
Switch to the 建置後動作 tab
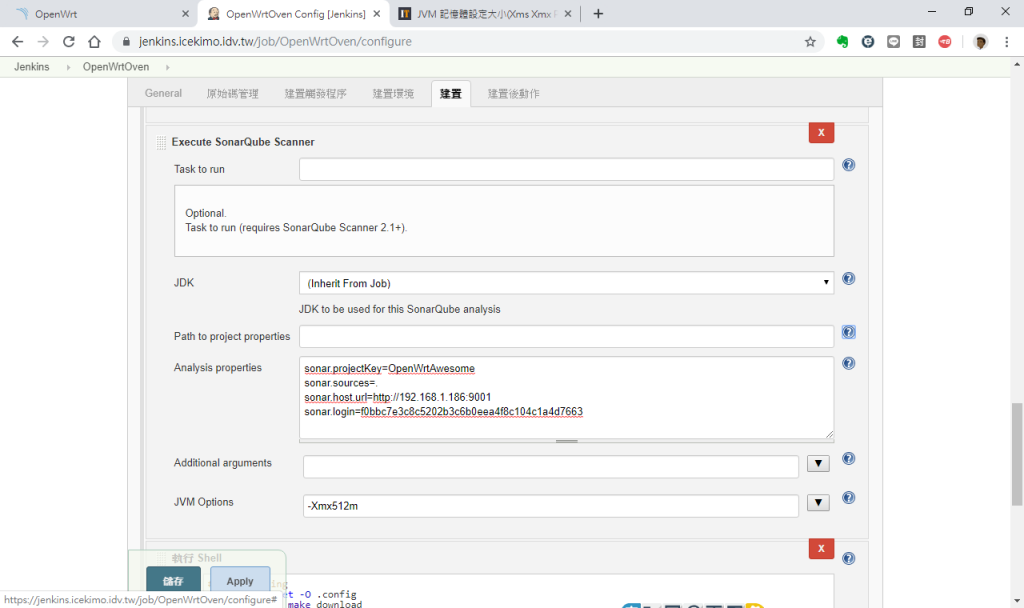coord(513,93)
